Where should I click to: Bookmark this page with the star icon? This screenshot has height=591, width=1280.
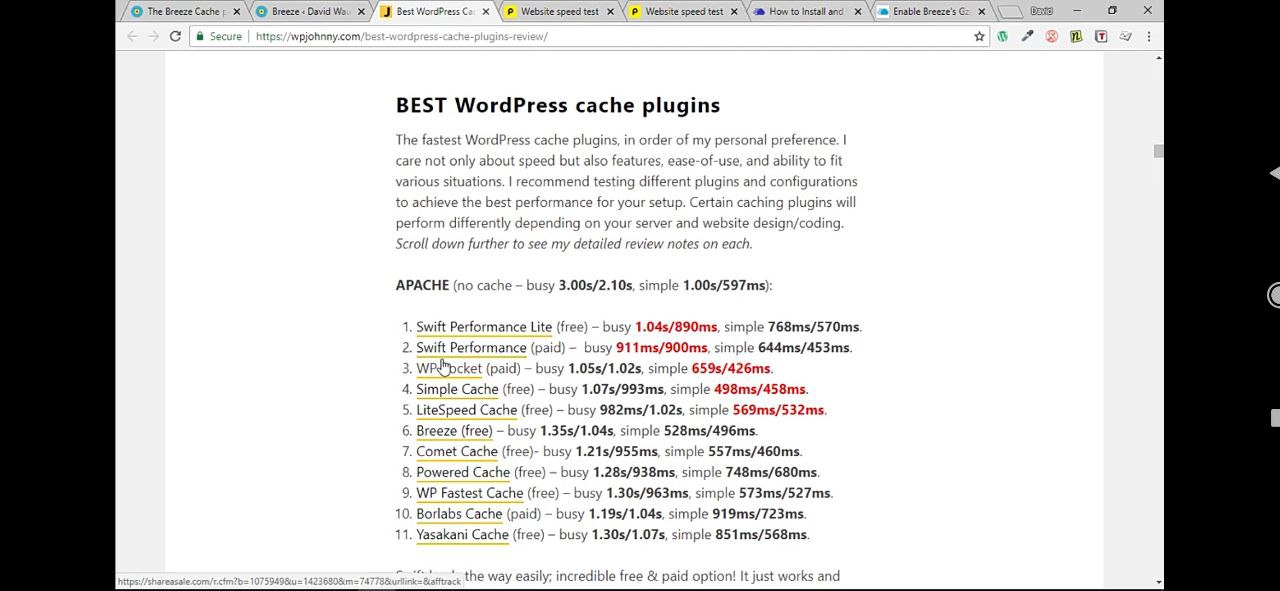pyautogui.click(x=979, y=36)
